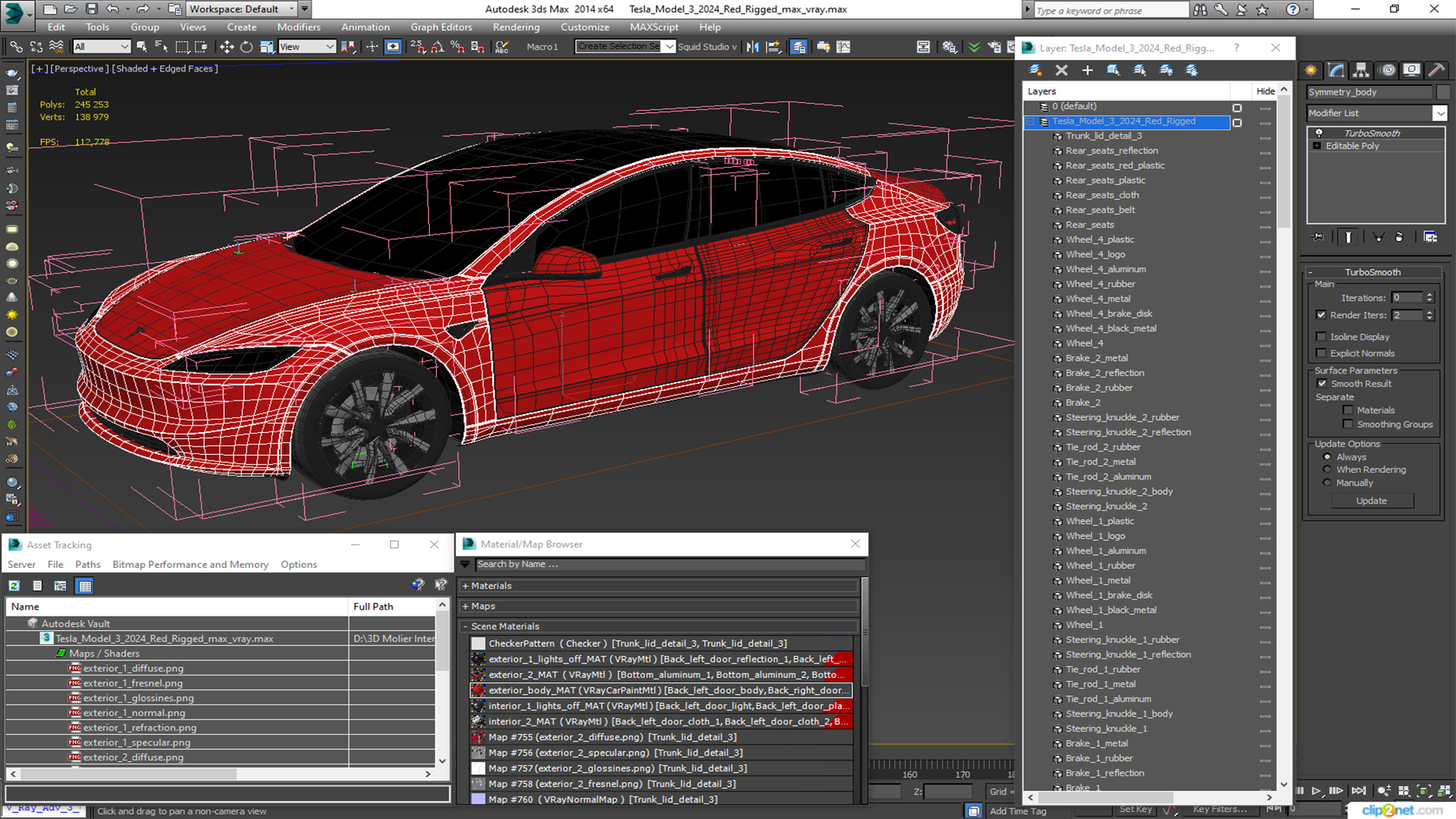Image resolution: width=1456 pixels, height=819 pixels.
Task: Click Create New Layer icon in Layer dialog
Action: pyautogui.click(x=1035, y=70)
